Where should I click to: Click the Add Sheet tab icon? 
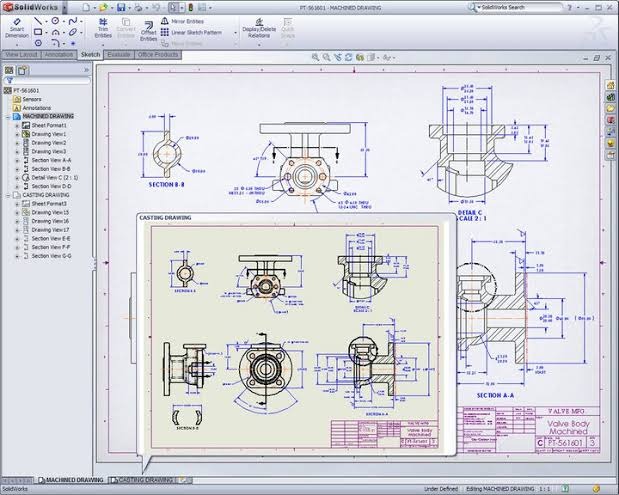click(x=185, y=480)
